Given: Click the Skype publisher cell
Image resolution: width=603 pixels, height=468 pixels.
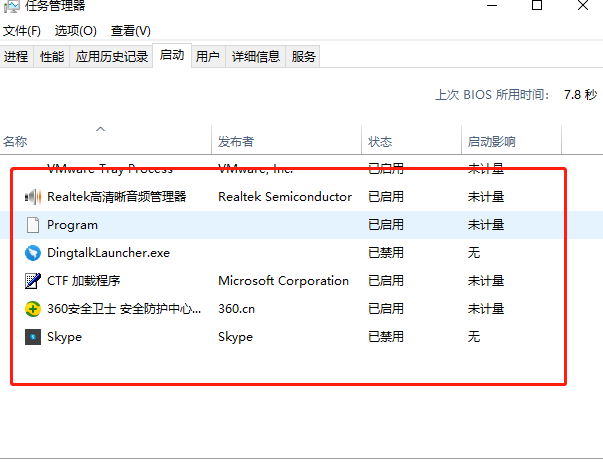Looking at the screenshot, I should [235, 337].
